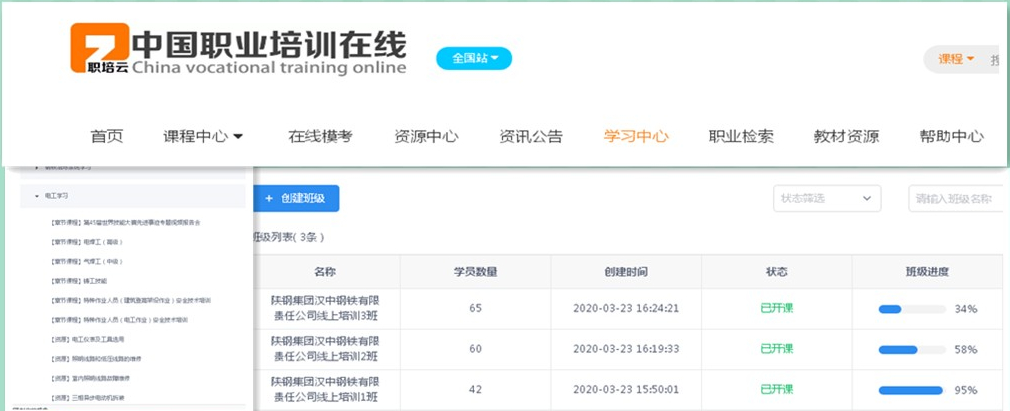Expand the 课程中心 navigation menu
The image size is (1010, 411).
pyautogui.click(x=204, y=137)
